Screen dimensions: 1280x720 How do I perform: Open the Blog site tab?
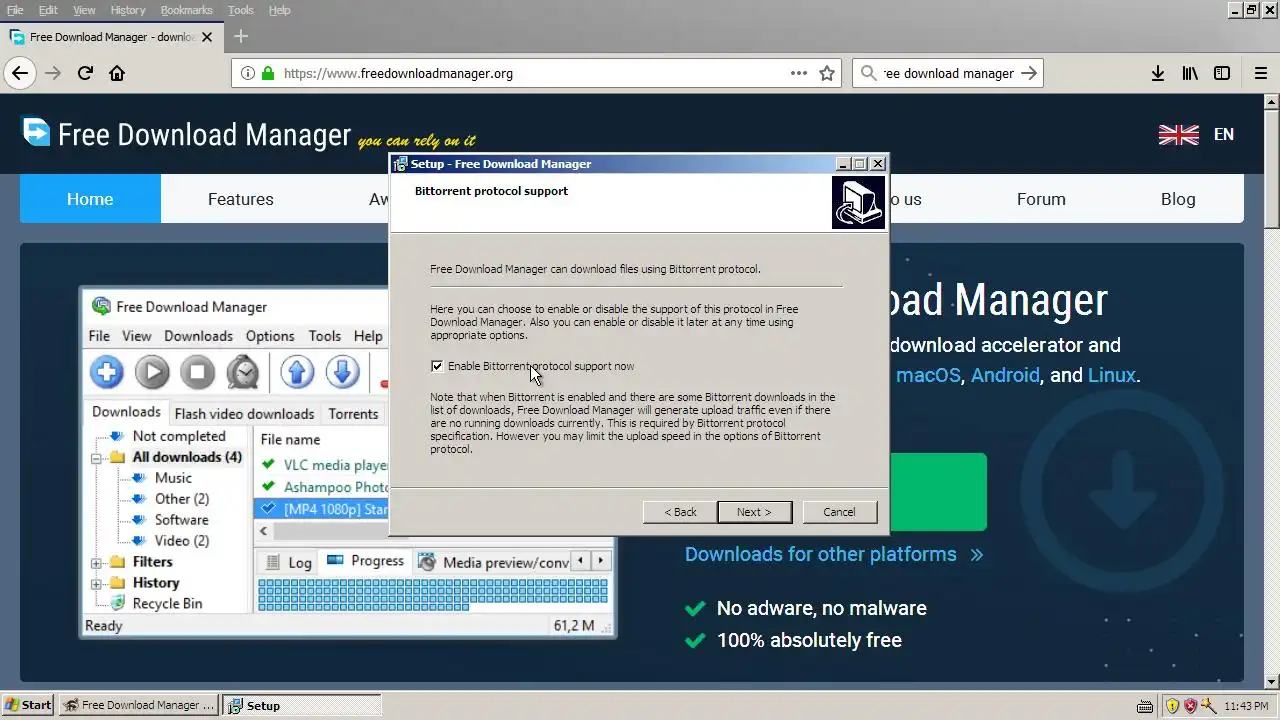coord(1178,199)
